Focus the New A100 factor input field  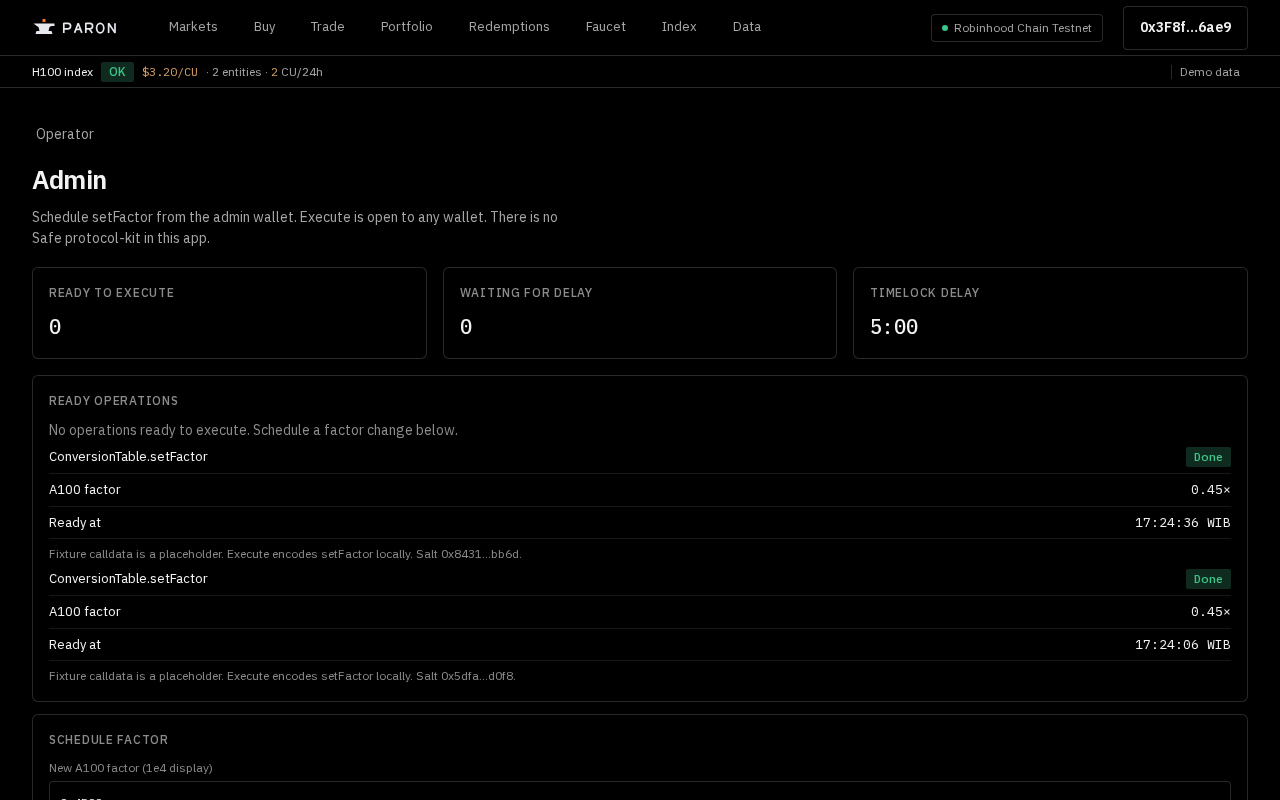pyautogui.click(x=640, y=791)
